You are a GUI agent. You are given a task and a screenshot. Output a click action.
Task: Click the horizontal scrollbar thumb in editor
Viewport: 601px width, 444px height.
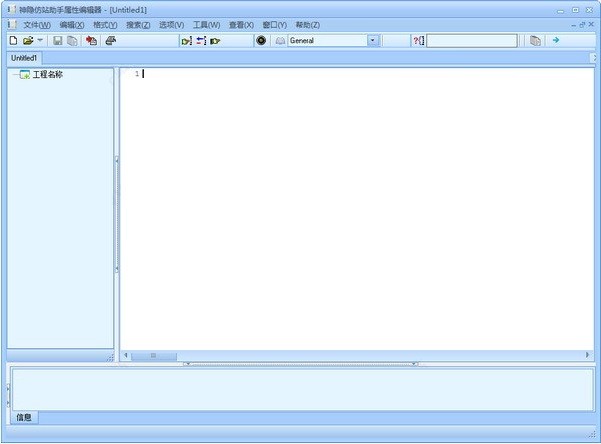coord(154,356)
